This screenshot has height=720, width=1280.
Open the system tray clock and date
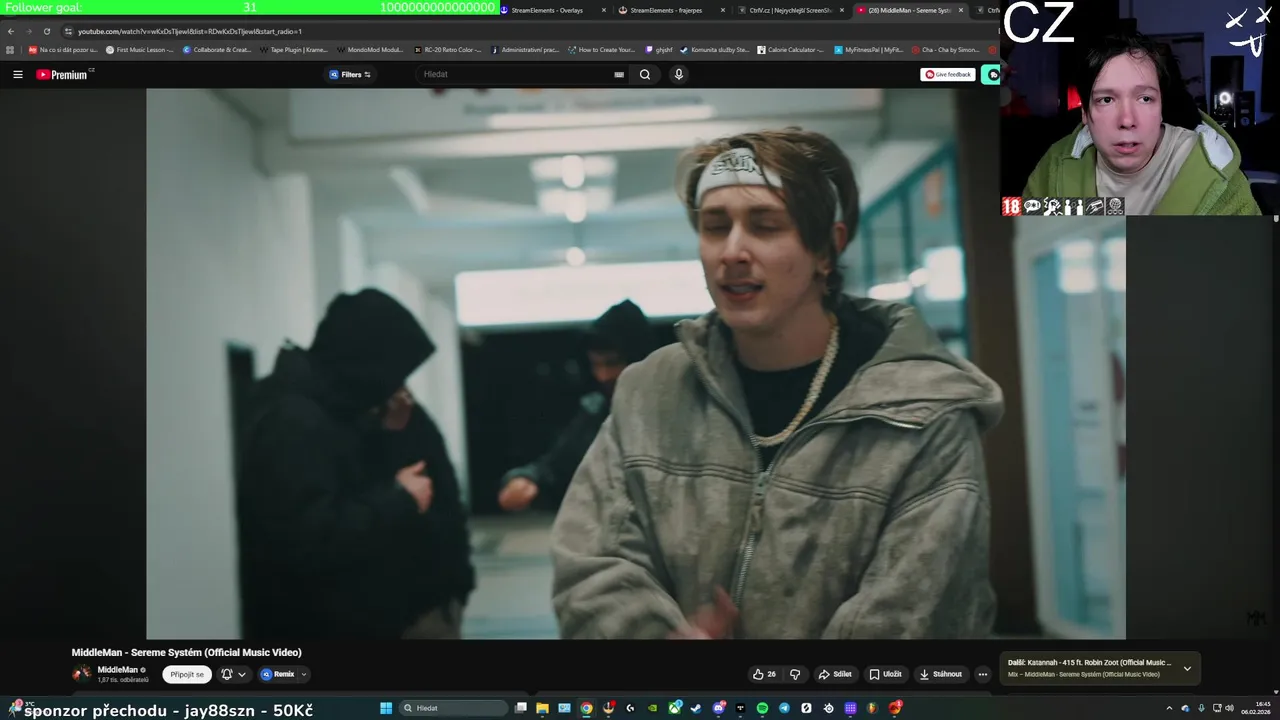coord(1256,708)
